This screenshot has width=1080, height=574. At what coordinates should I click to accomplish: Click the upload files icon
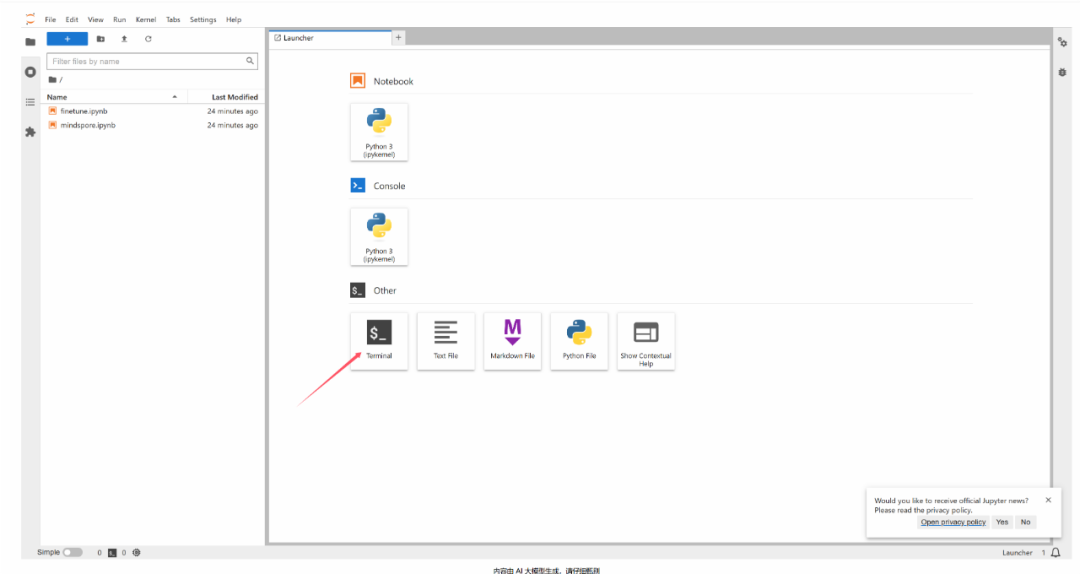(124, 39)
